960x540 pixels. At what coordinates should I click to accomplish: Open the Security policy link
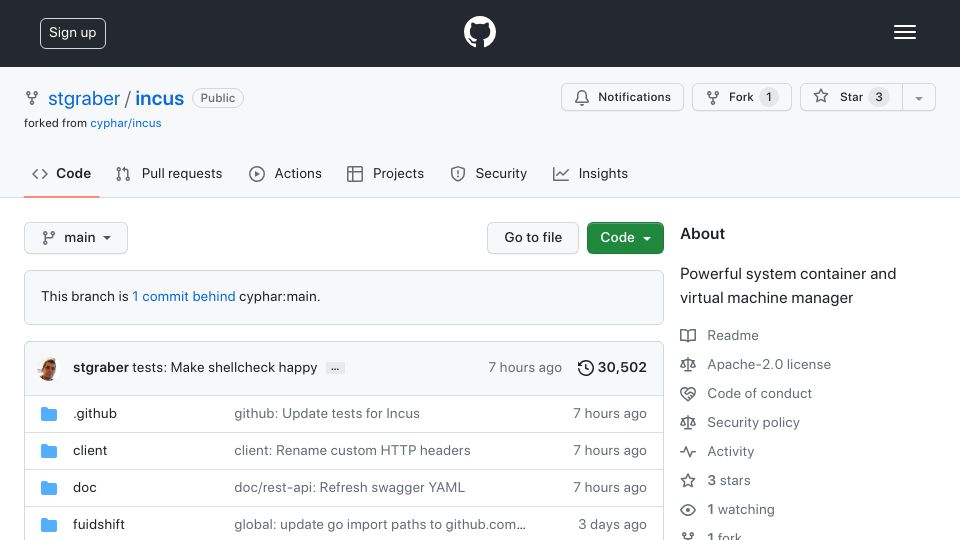click(753, 422)
